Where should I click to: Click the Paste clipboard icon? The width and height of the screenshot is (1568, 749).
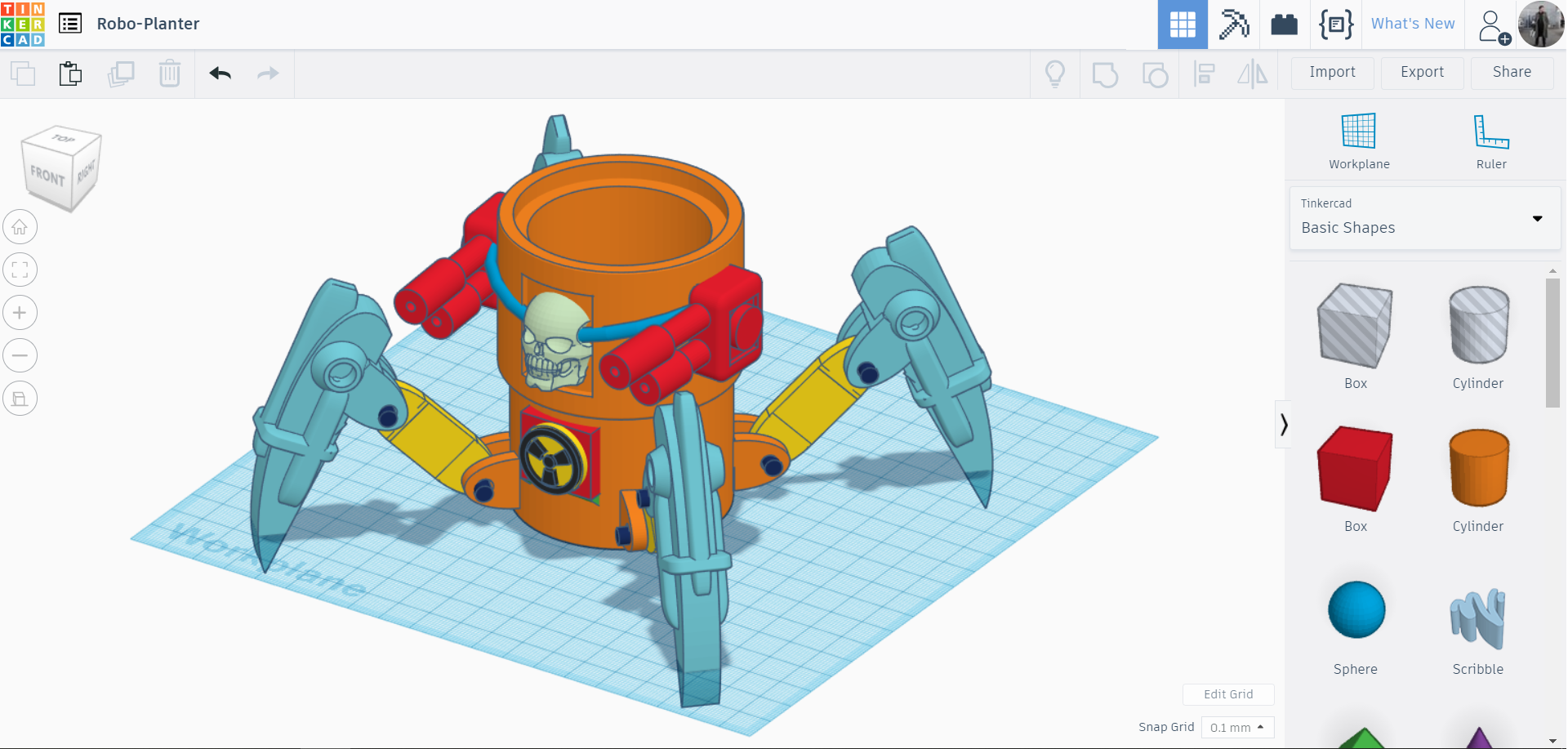click(x=71, y=74)
